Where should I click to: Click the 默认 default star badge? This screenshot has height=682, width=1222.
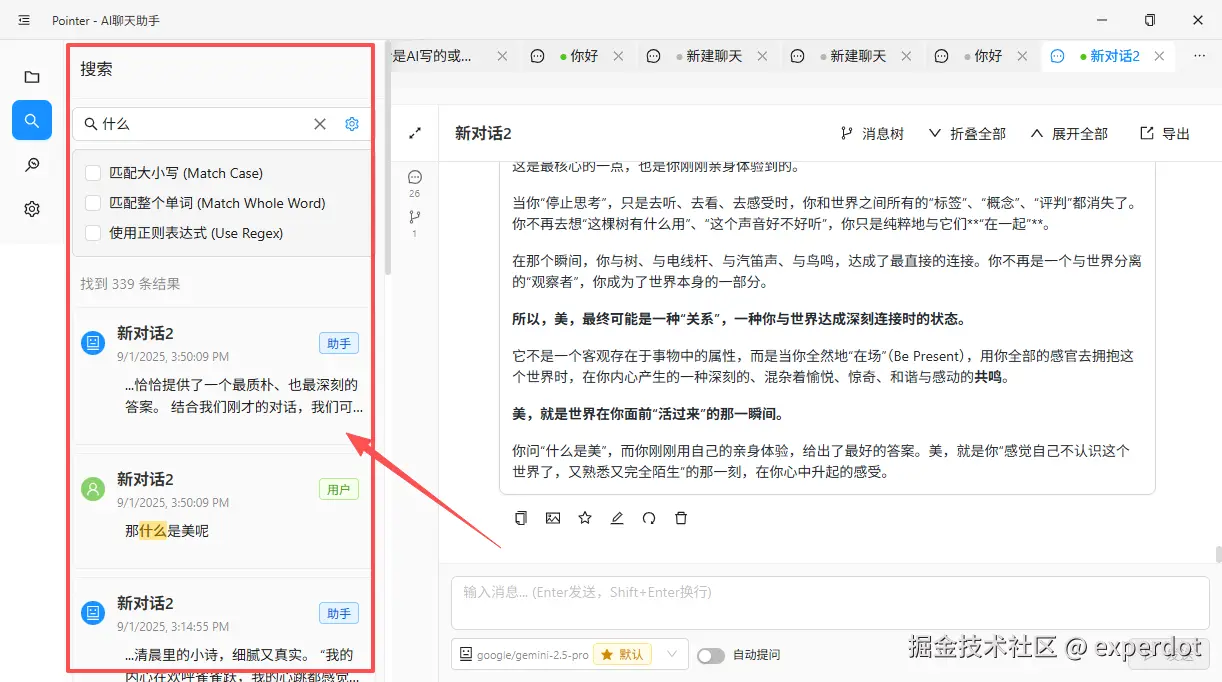[x=622, y=655]
